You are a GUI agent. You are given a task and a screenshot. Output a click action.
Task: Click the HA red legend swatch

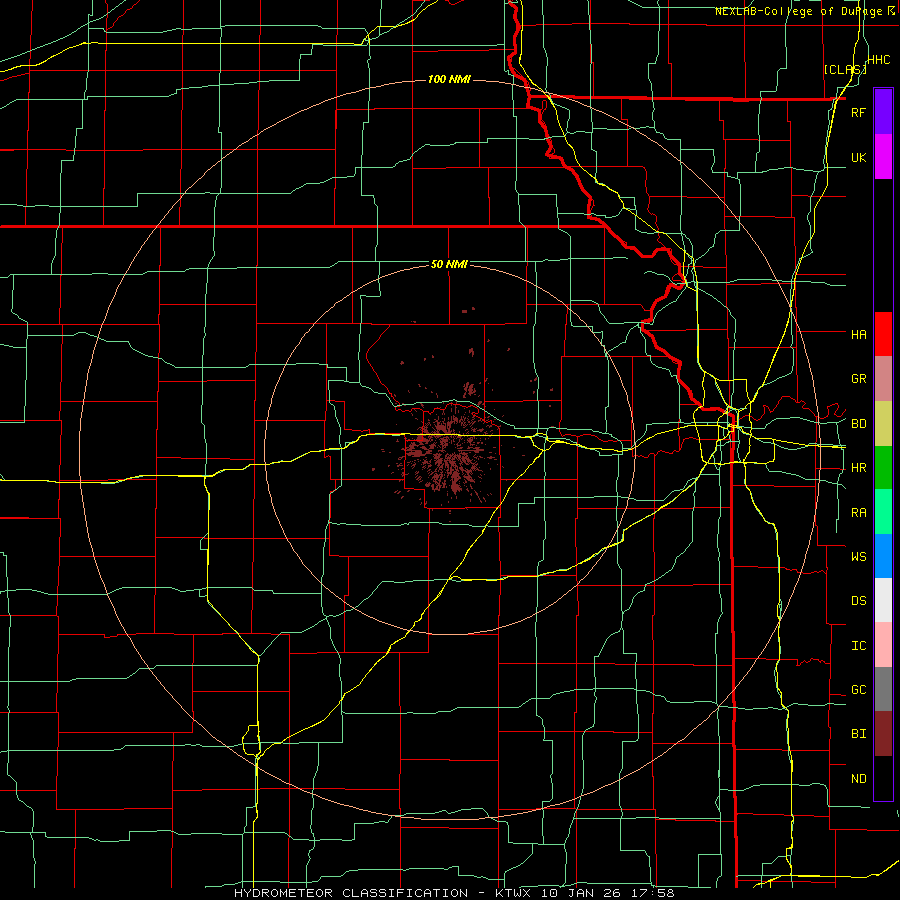coord(883,334)
